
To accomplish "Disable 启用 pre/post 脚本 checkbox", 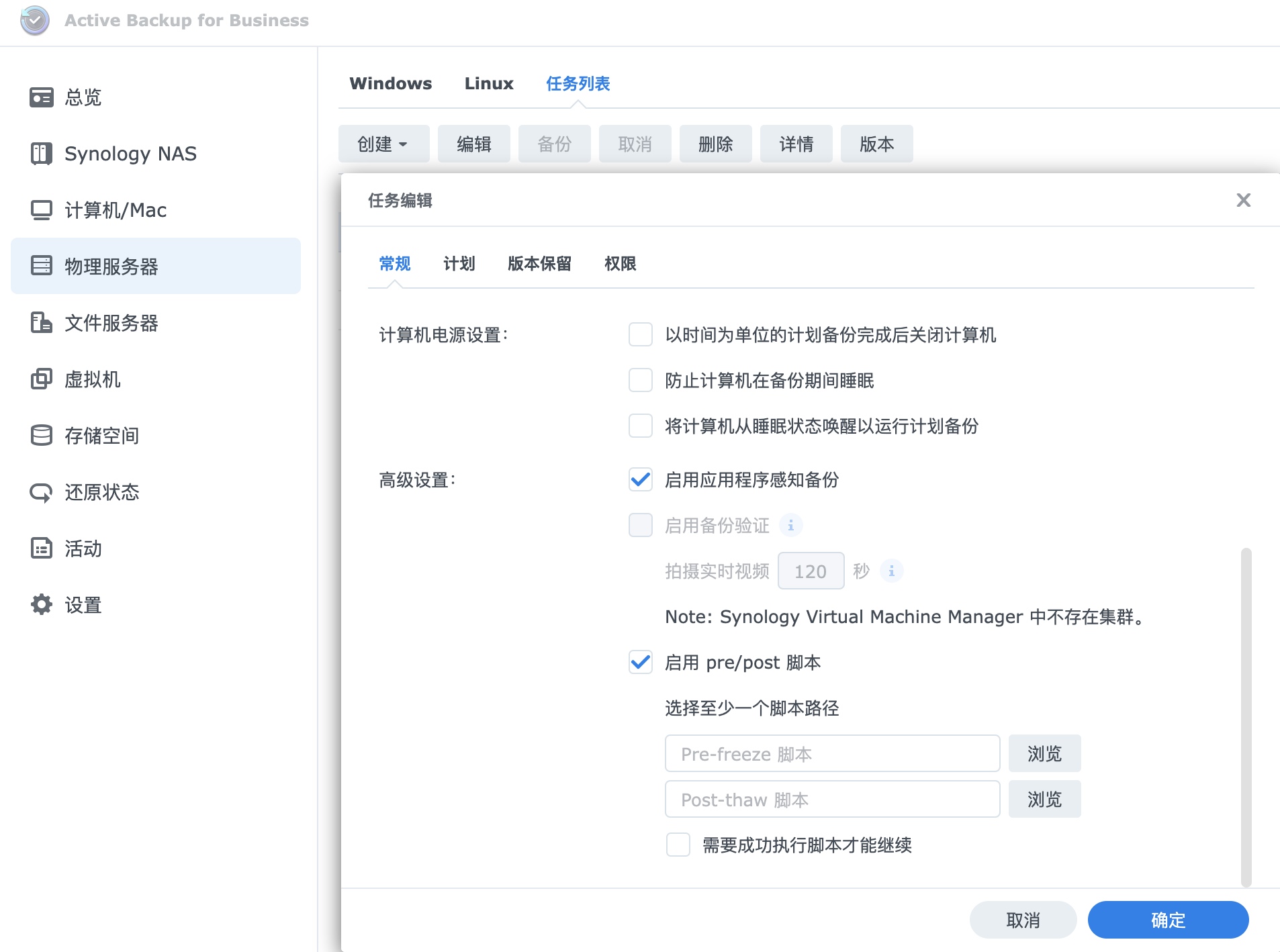I will [x=641, y=662].
